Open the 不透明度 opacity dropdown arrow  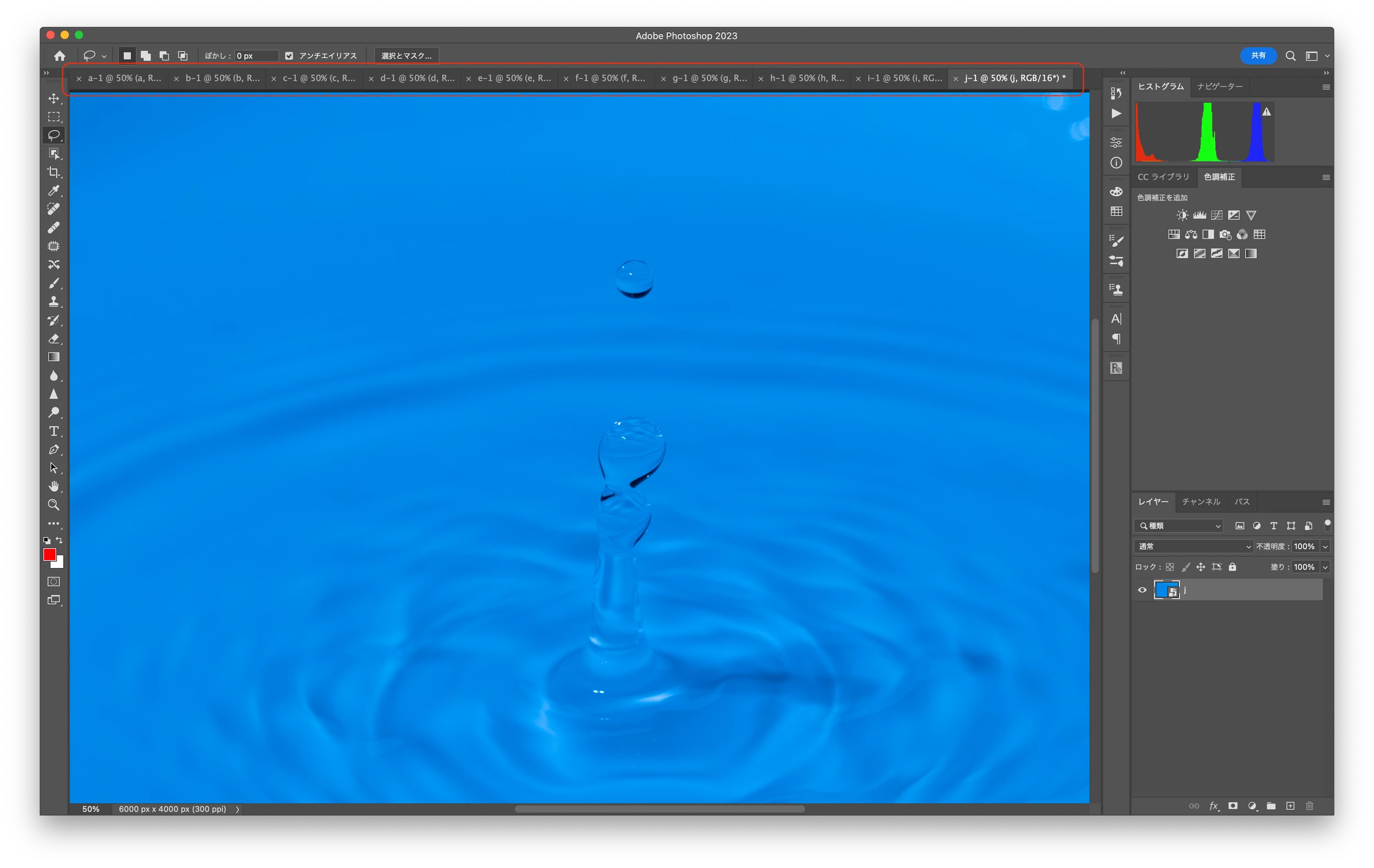click(1325, 547)
